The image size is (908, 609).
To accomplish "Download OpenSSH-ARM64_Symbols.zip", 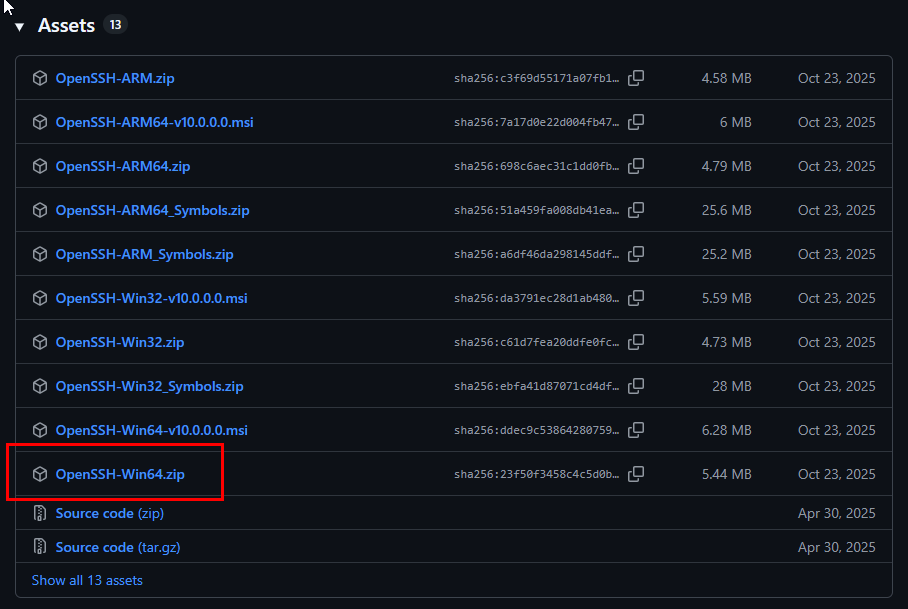I will pos(152,210).
